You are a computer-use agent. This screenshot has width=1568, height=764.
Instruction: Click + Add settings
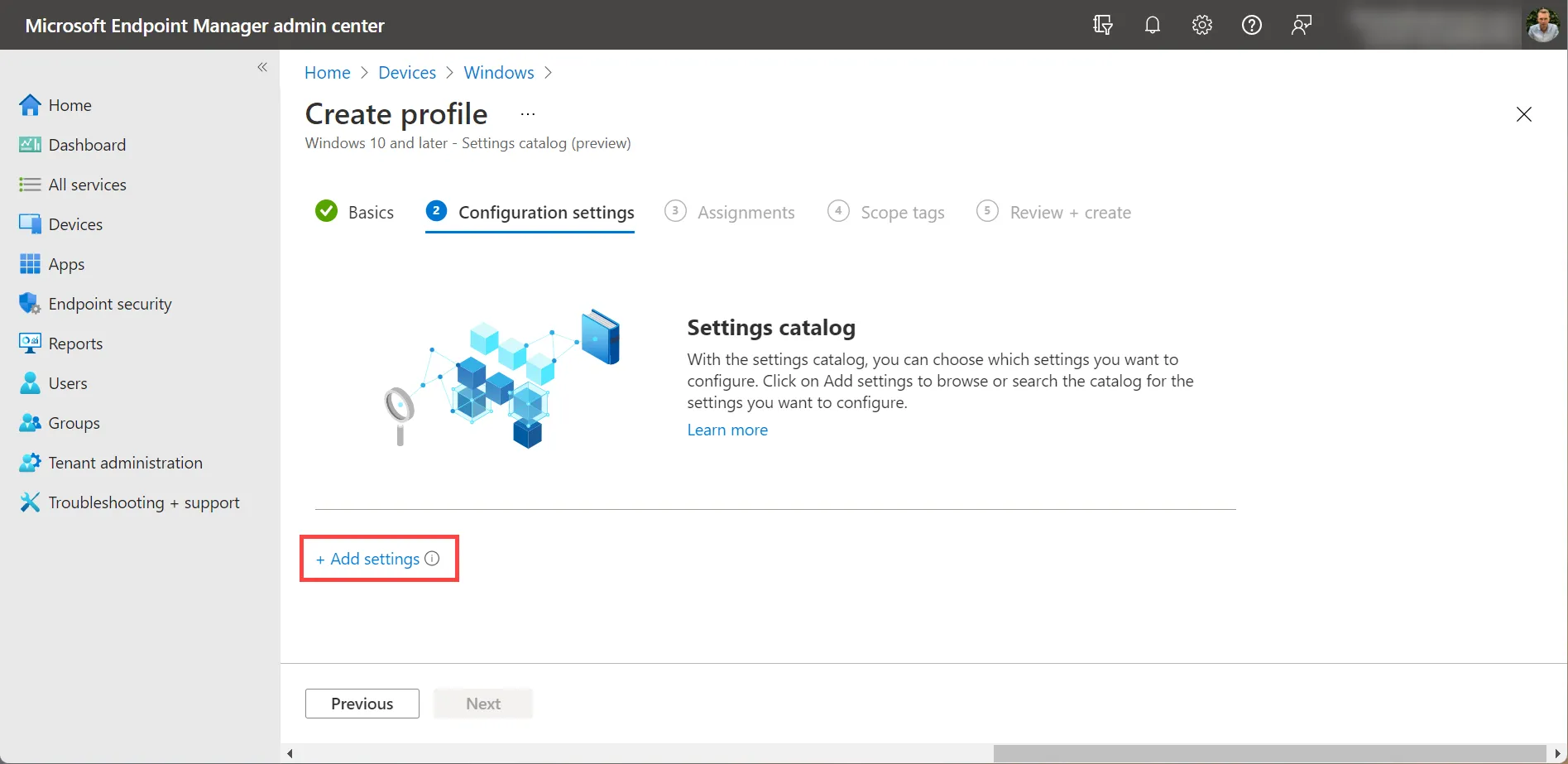click(x=368, y=559)
